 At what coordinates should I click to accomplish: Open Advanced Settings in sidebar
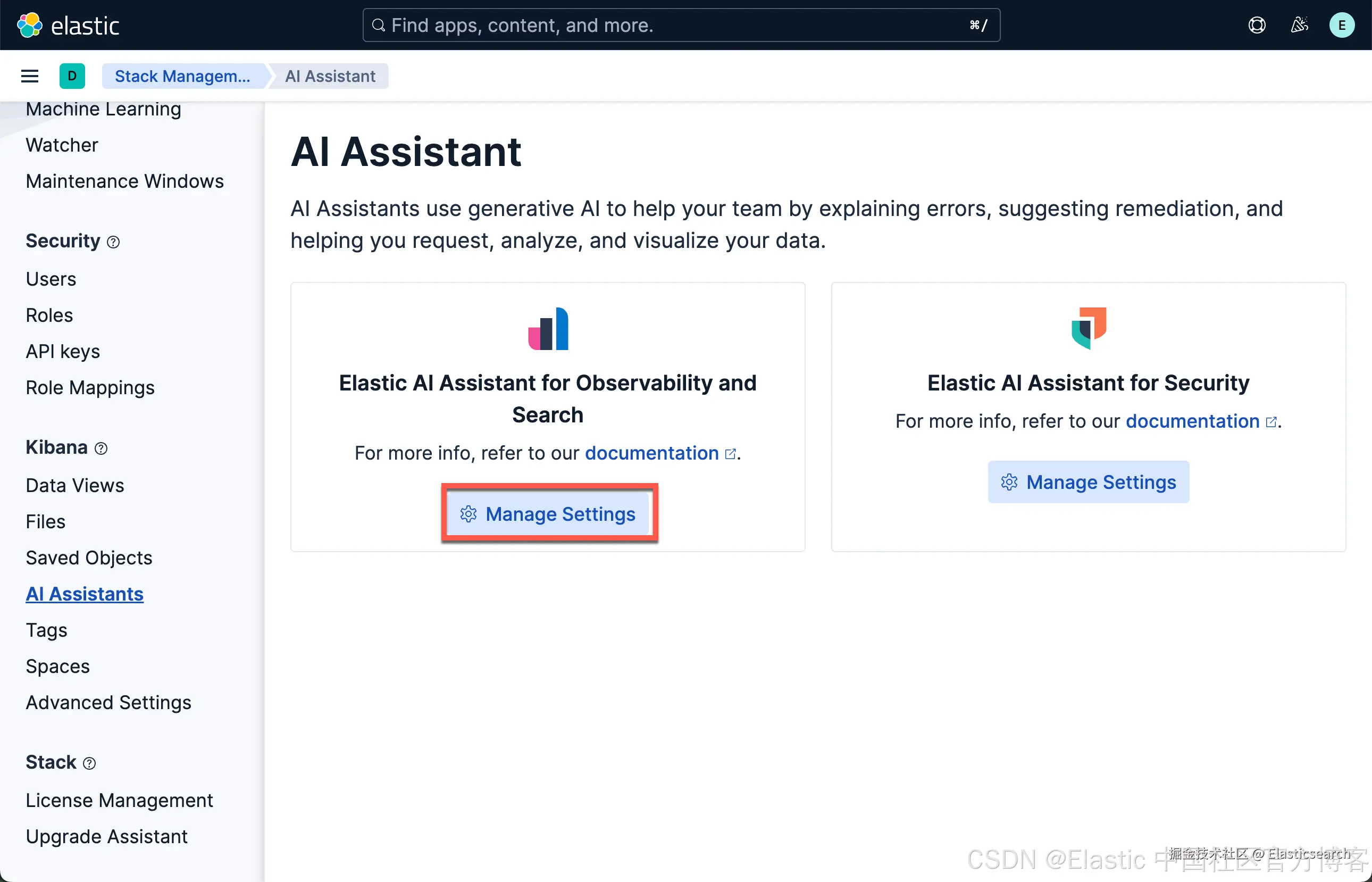(109, 702)
